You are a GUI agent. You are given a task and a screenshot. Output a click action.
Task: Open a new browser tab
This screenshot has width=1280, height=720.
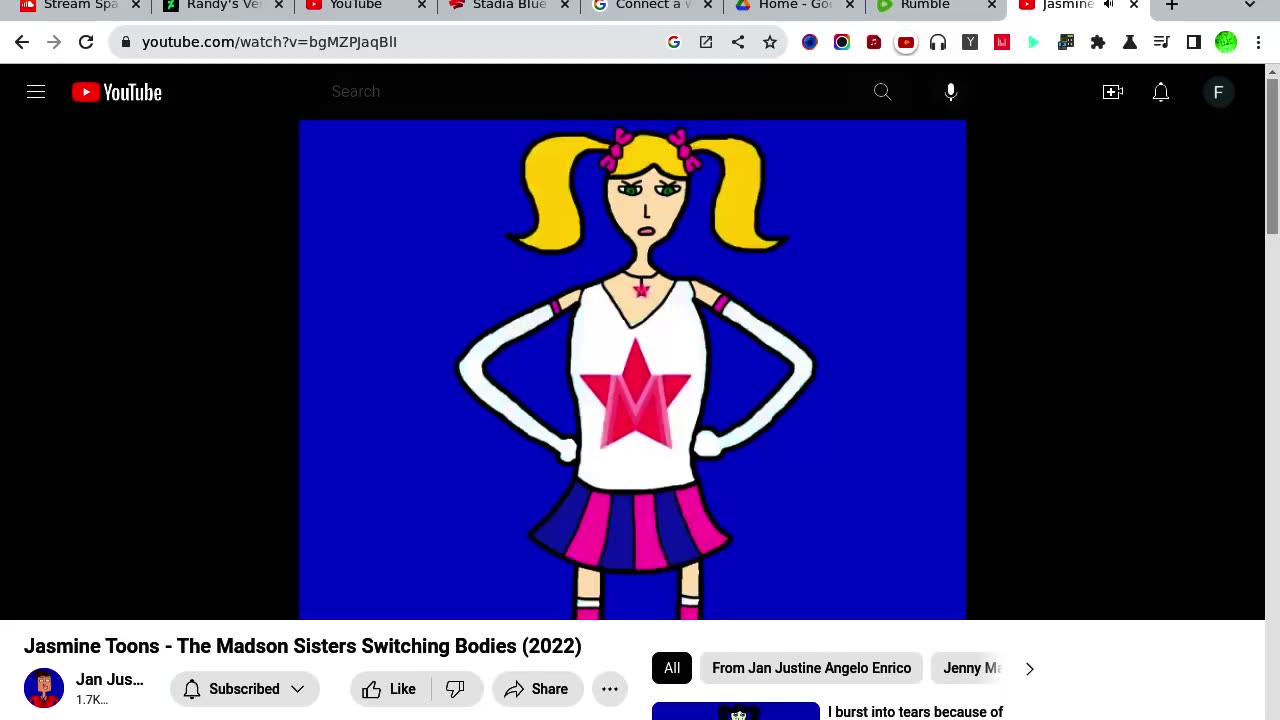(1172, 6)
